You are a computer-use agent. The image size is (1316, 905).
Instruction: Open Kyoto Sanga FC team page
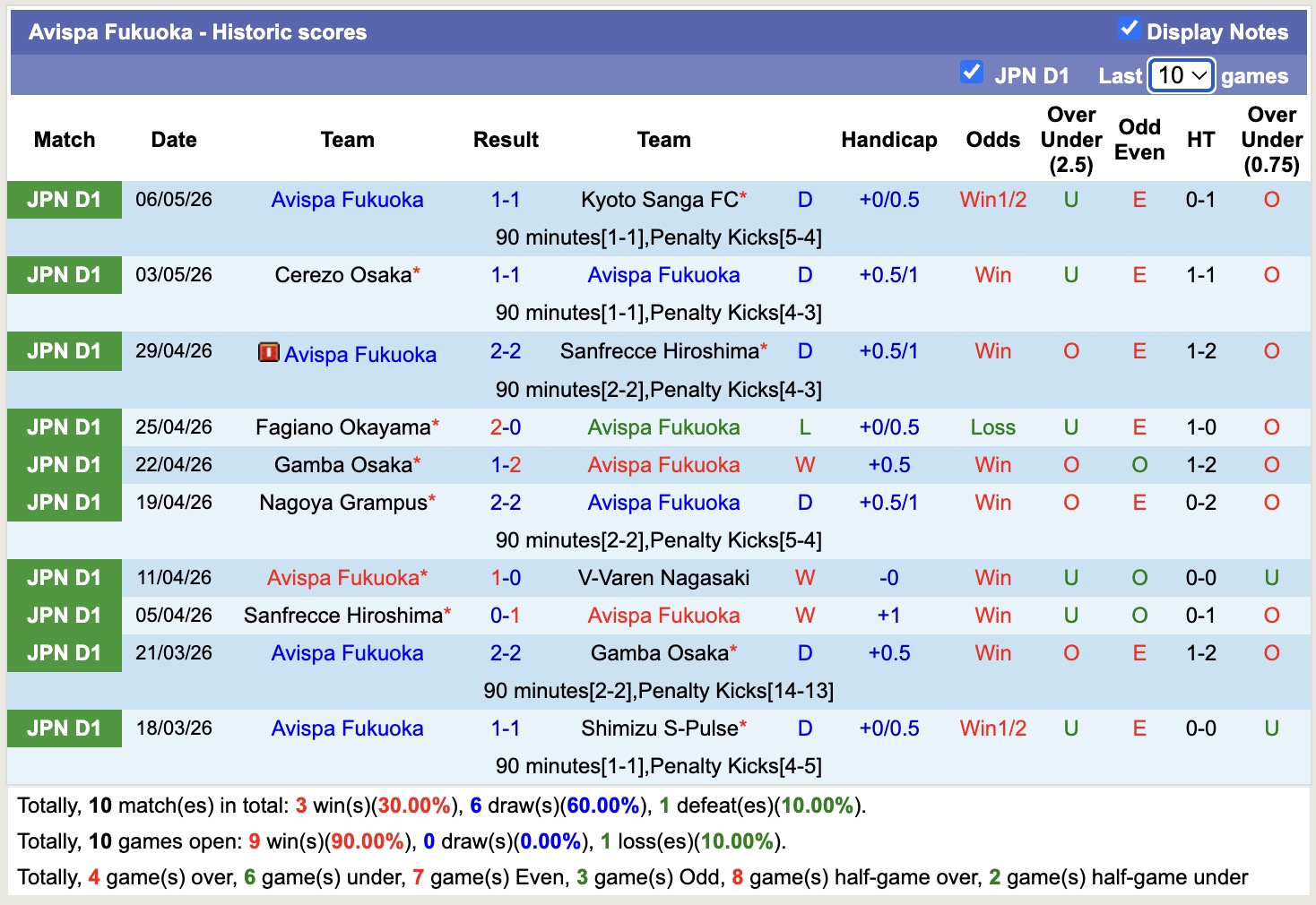[660, 200]
